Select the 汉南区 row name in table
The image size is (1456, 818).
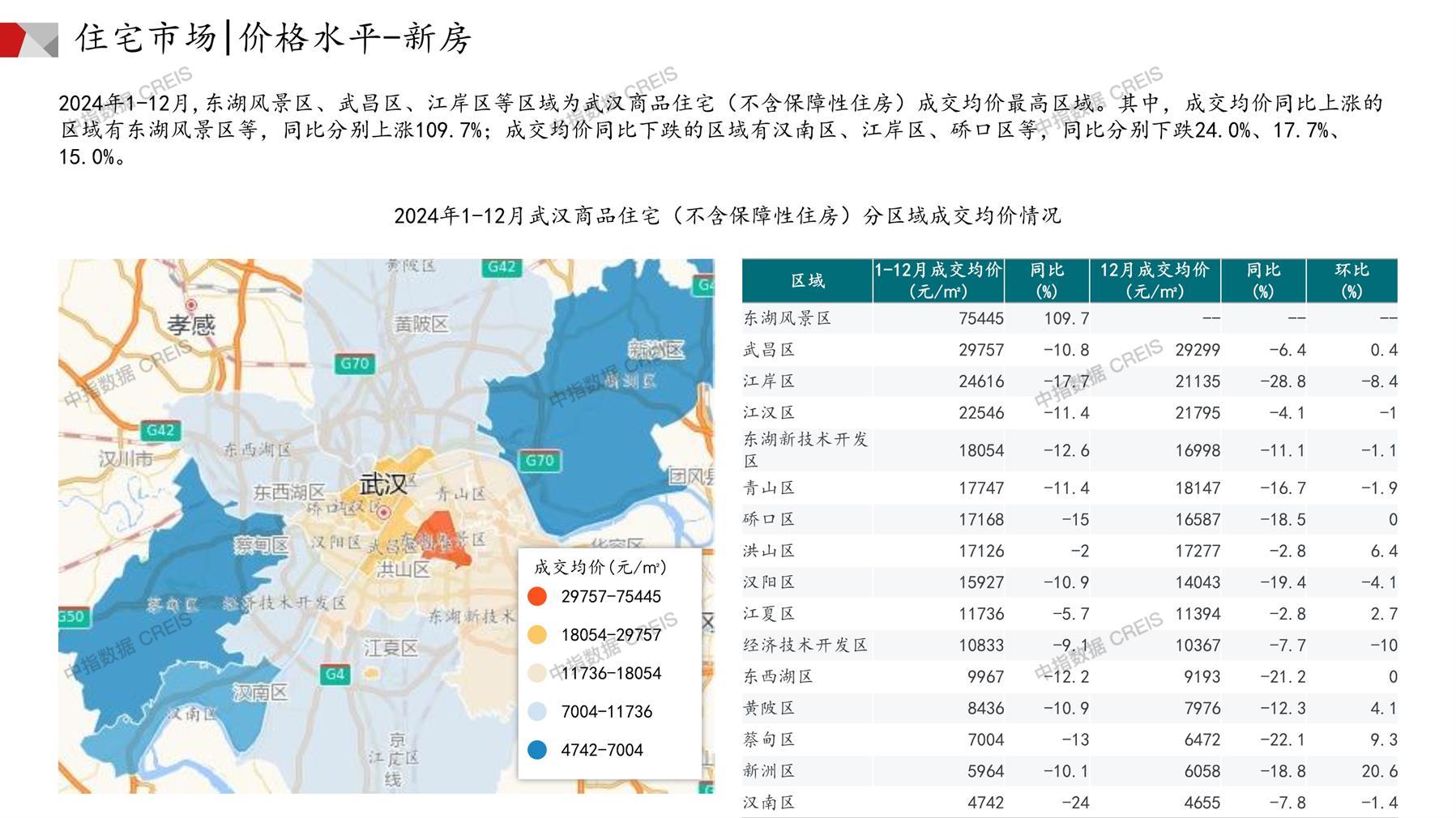769,803
